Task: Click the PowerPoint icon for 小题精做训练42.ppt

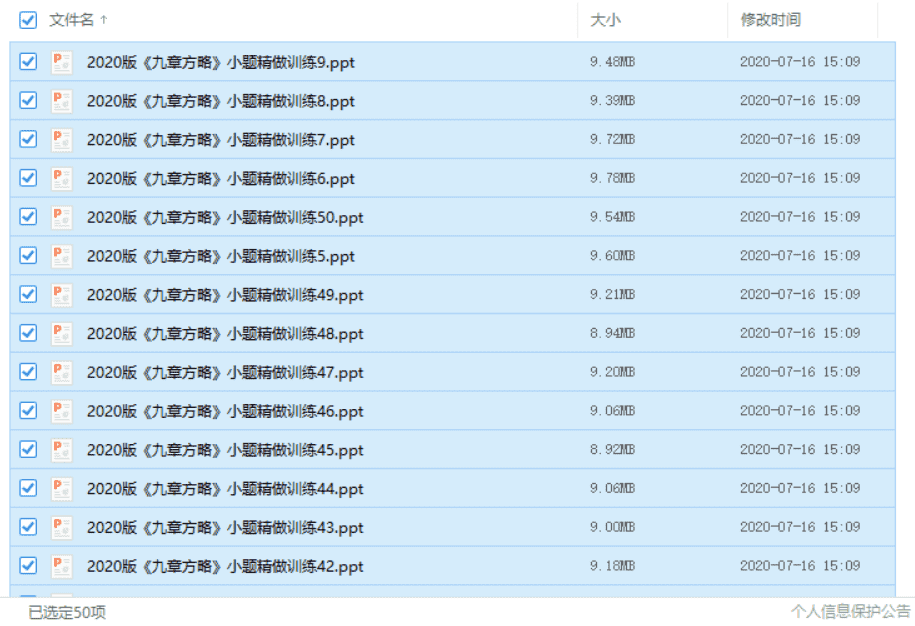Action: tap(61, 566)
